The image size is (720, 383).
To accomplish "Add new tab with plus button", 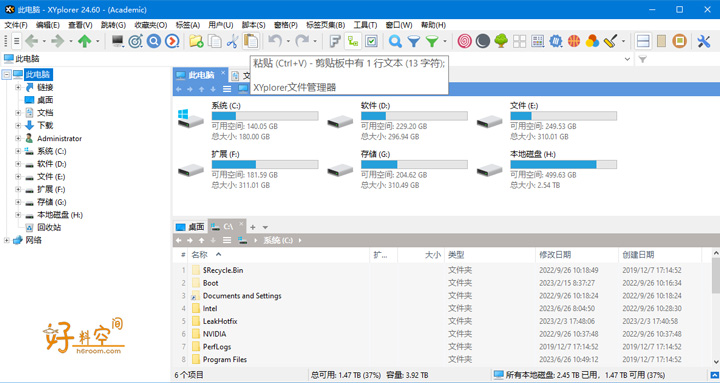I will point(253,227).
